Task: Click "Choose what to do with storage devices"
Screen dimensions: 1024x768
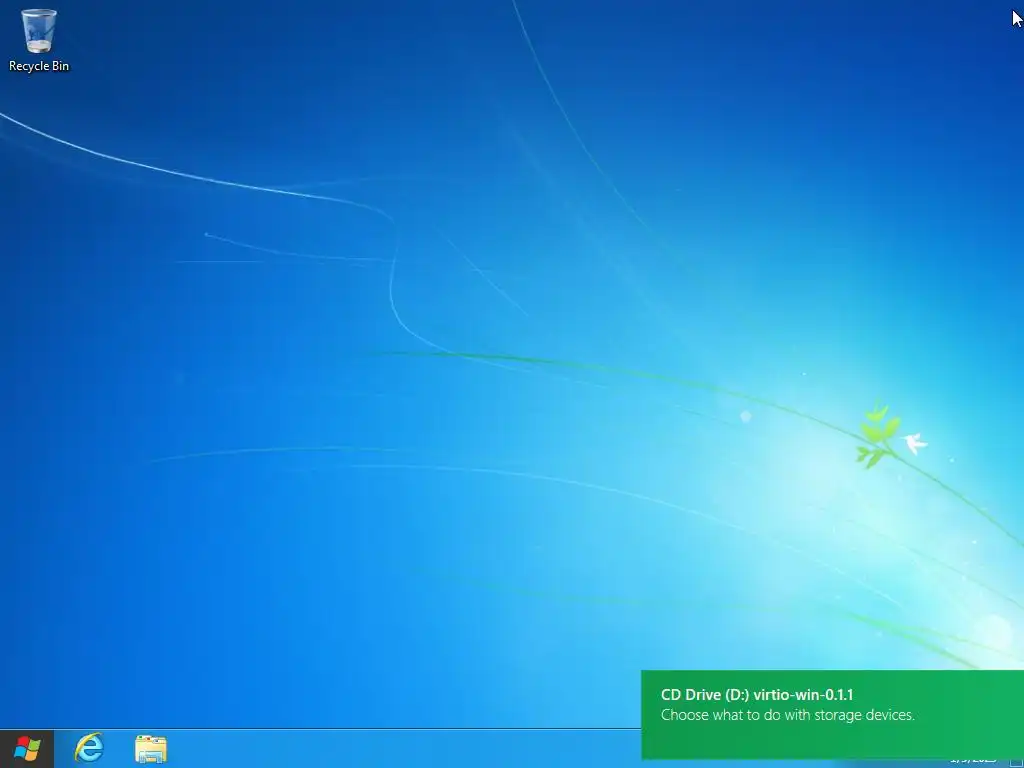Action: coord(788,715)
